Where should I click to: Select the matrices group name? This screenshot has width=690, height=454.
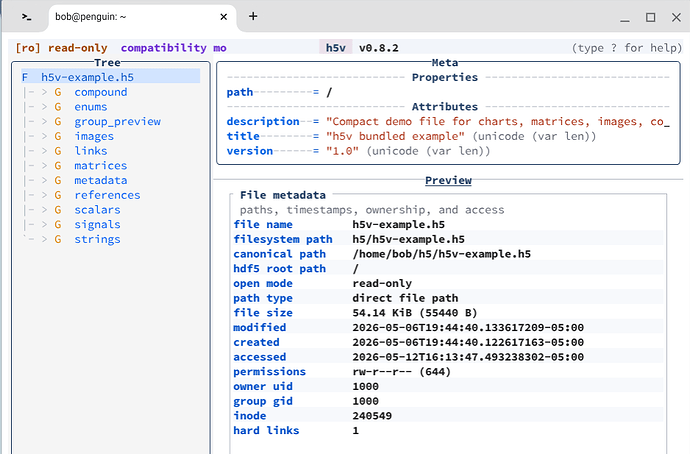pyautogui.click(x=101, y=165)
